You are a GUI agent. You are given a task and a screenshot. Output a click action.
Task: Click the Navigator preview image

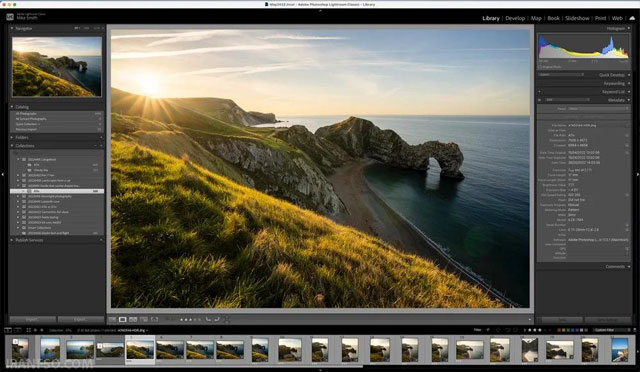point(57,67)
